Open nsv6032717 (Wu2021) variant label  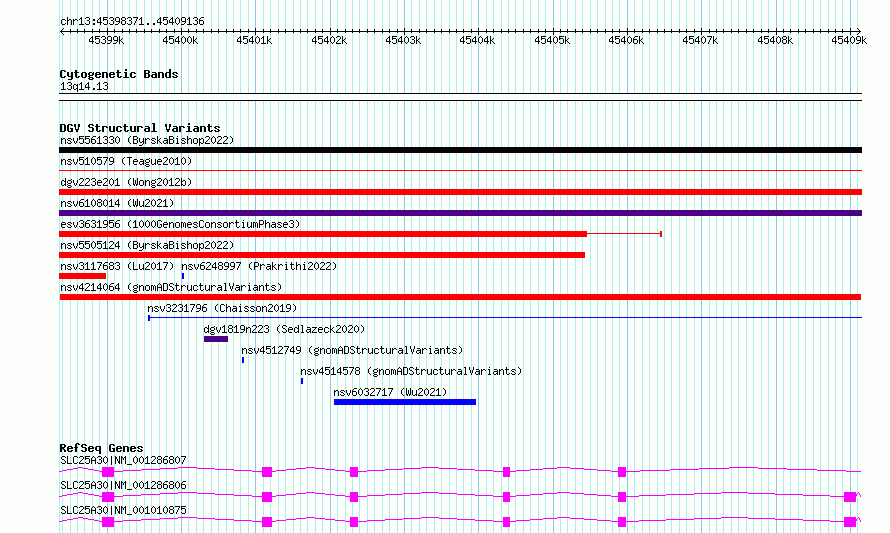[x=390, y=392]
